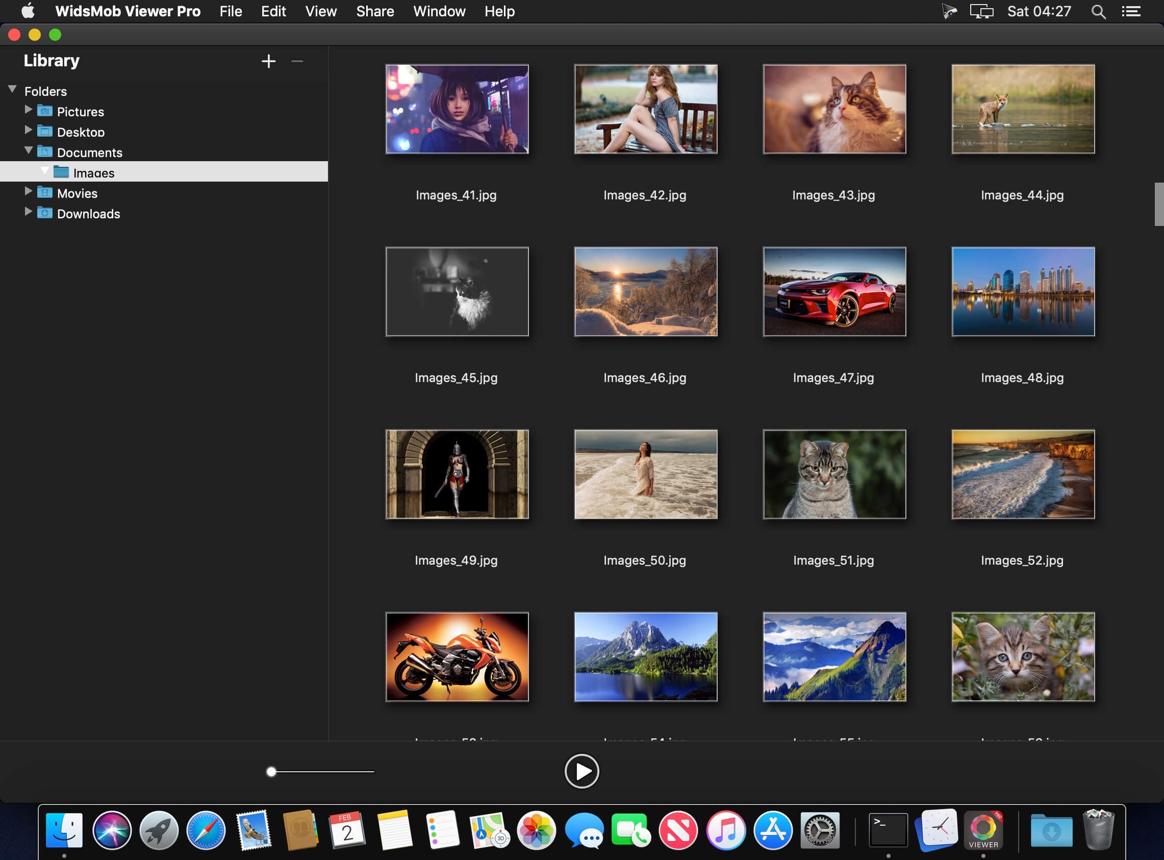Viewport: 1164px width, 860px height.
Task: Open Terminal from the Dock
Action: point(889,830)
